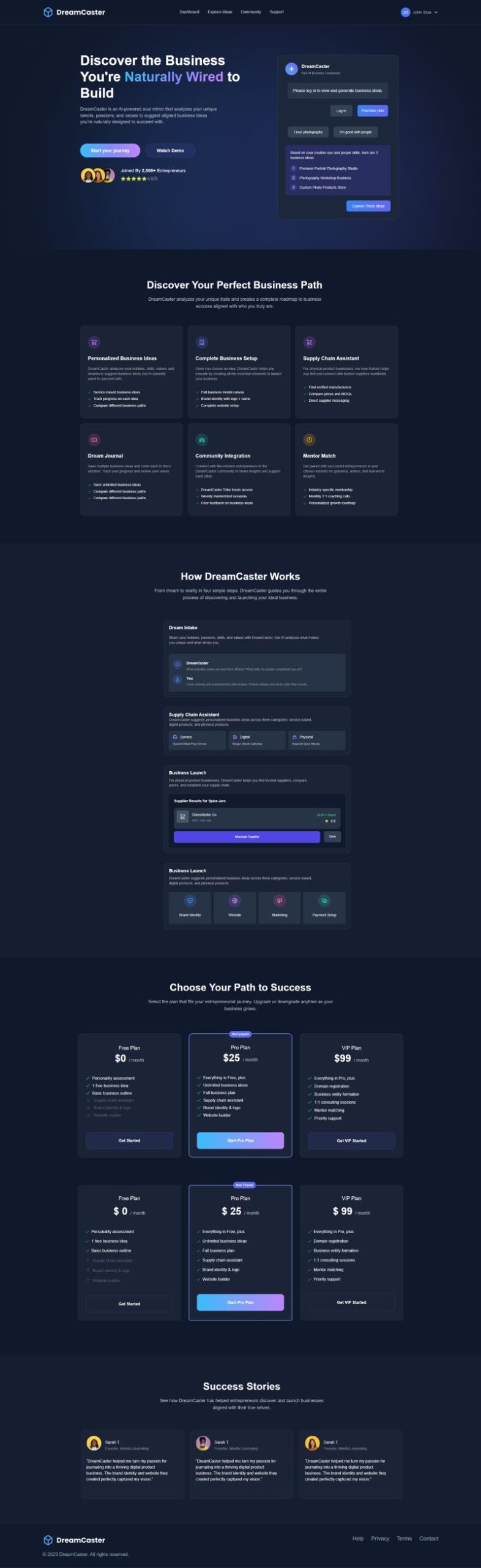Click the Terms footer link
The width and height of the screenshot is (481, 1568).
[404, 1539]
